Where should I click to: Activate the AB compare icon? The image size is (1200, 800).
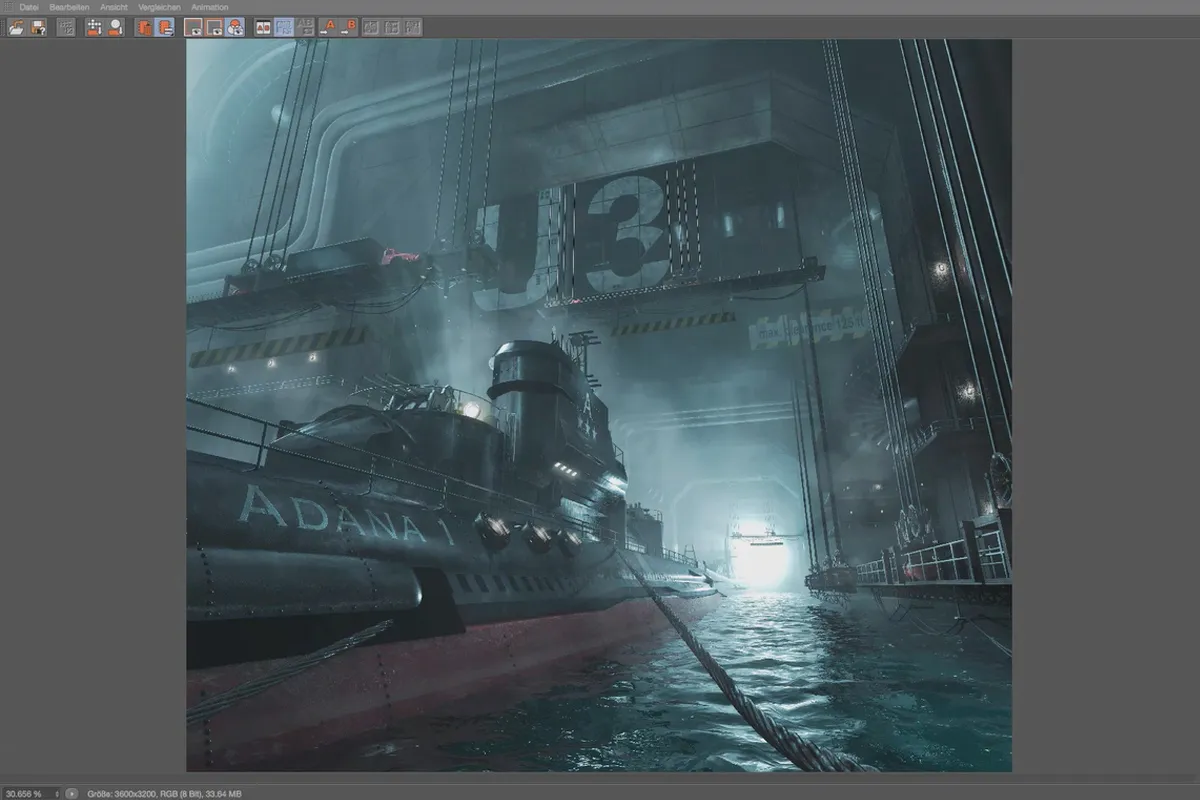[263, 27]
